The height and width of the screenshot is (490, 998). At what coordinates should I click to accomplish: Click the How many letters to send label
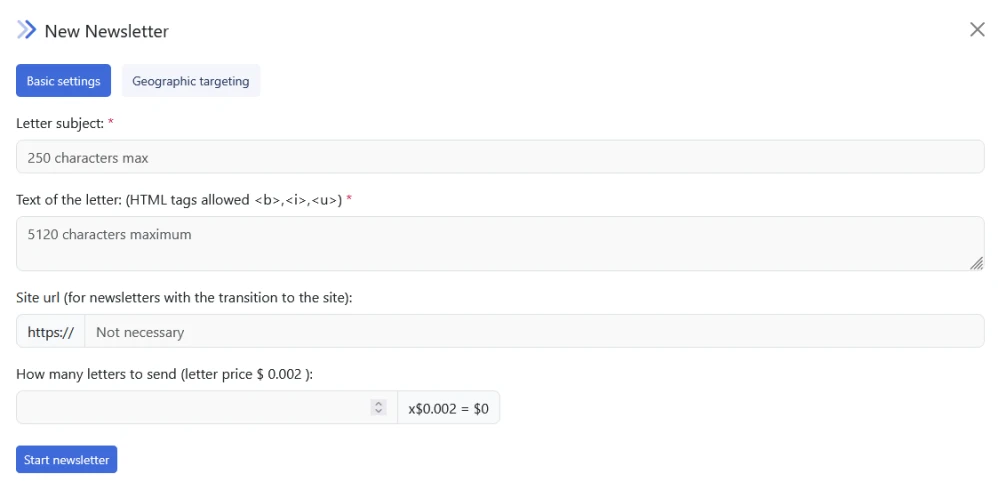click(x=165, y=374)
